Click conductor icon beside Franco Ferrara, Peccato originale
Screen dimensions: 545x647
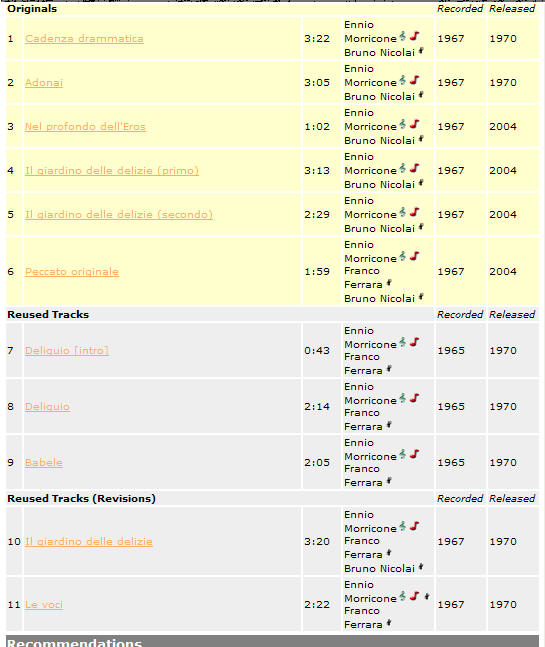coord(389,283)
